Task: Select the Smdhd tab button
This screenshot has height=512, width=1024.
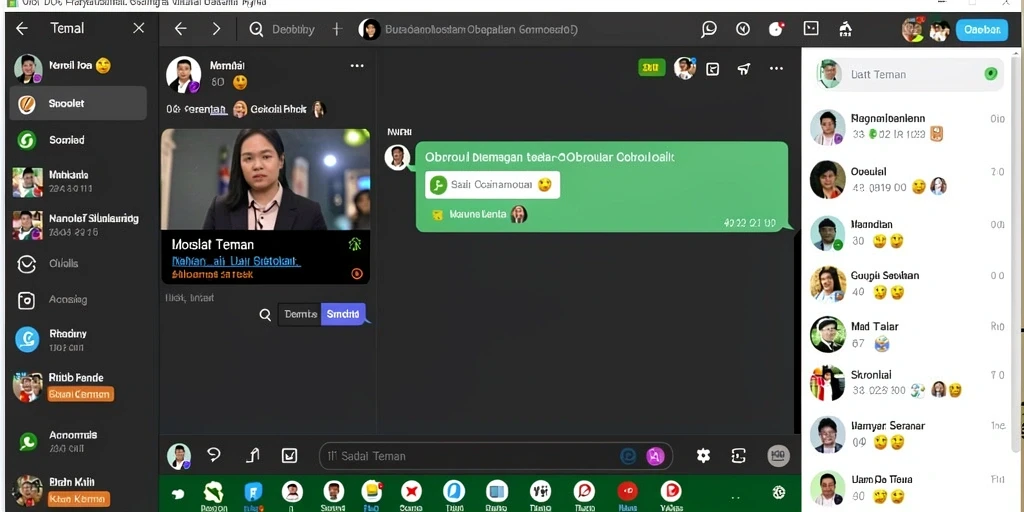Action: coord(343,314)
